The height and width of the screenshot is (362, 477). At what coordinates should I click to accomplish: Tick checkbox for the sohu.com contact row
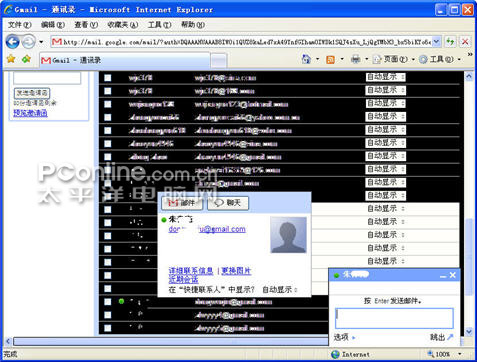[x=107, y=131]
